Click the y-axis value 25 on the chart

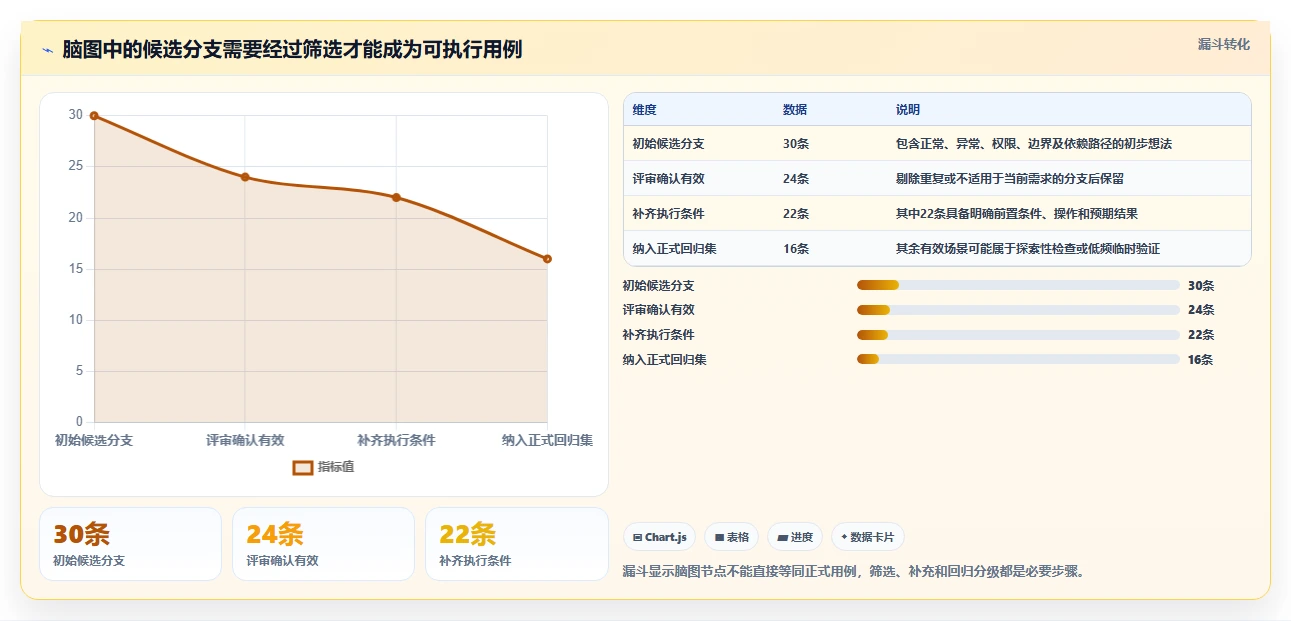point(76,166)
